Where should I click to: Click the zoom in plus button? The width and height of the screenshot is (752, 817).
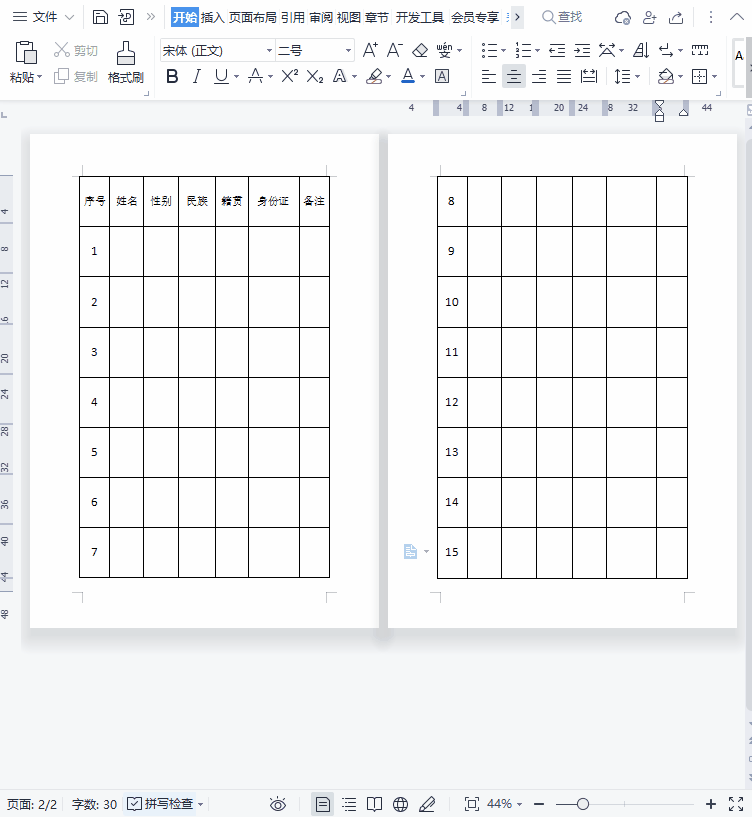(x=711, y=804)
